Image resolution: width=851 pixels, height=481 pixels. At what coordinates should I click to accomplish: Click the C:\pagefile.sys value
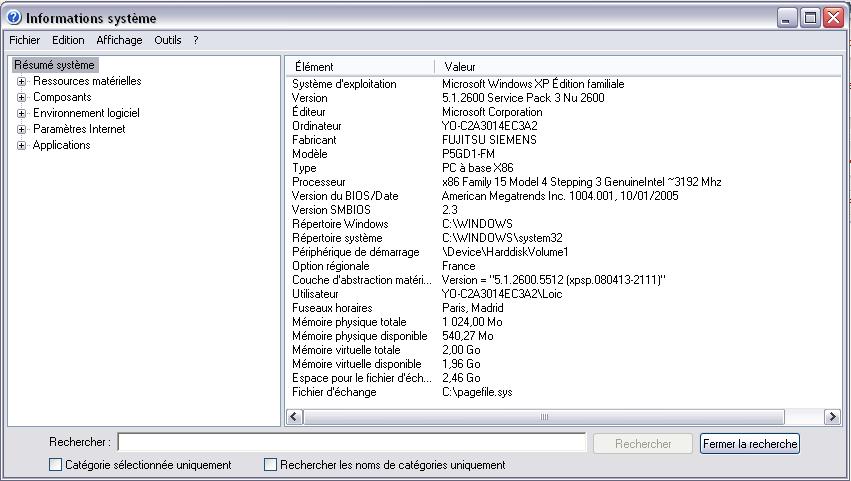click(477, 393)
